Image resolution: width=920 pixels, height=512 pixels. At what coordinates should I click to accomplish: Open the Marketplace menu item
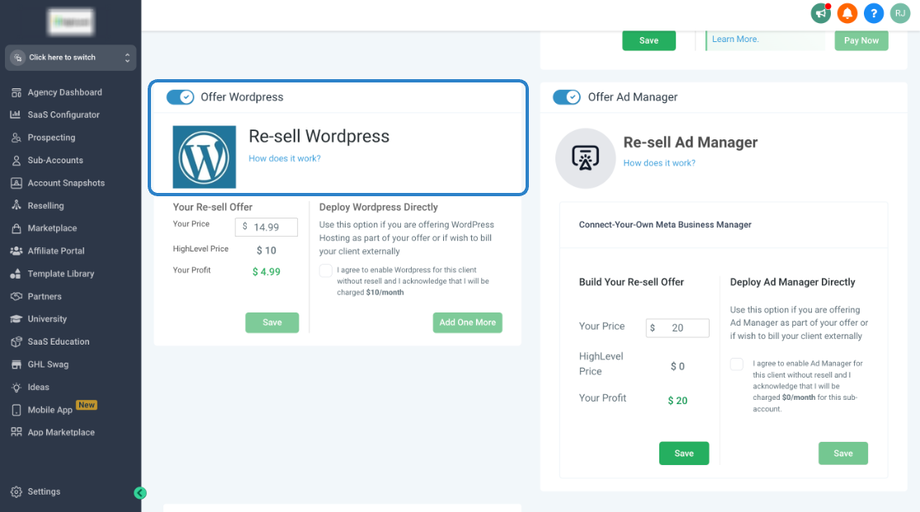52,228
